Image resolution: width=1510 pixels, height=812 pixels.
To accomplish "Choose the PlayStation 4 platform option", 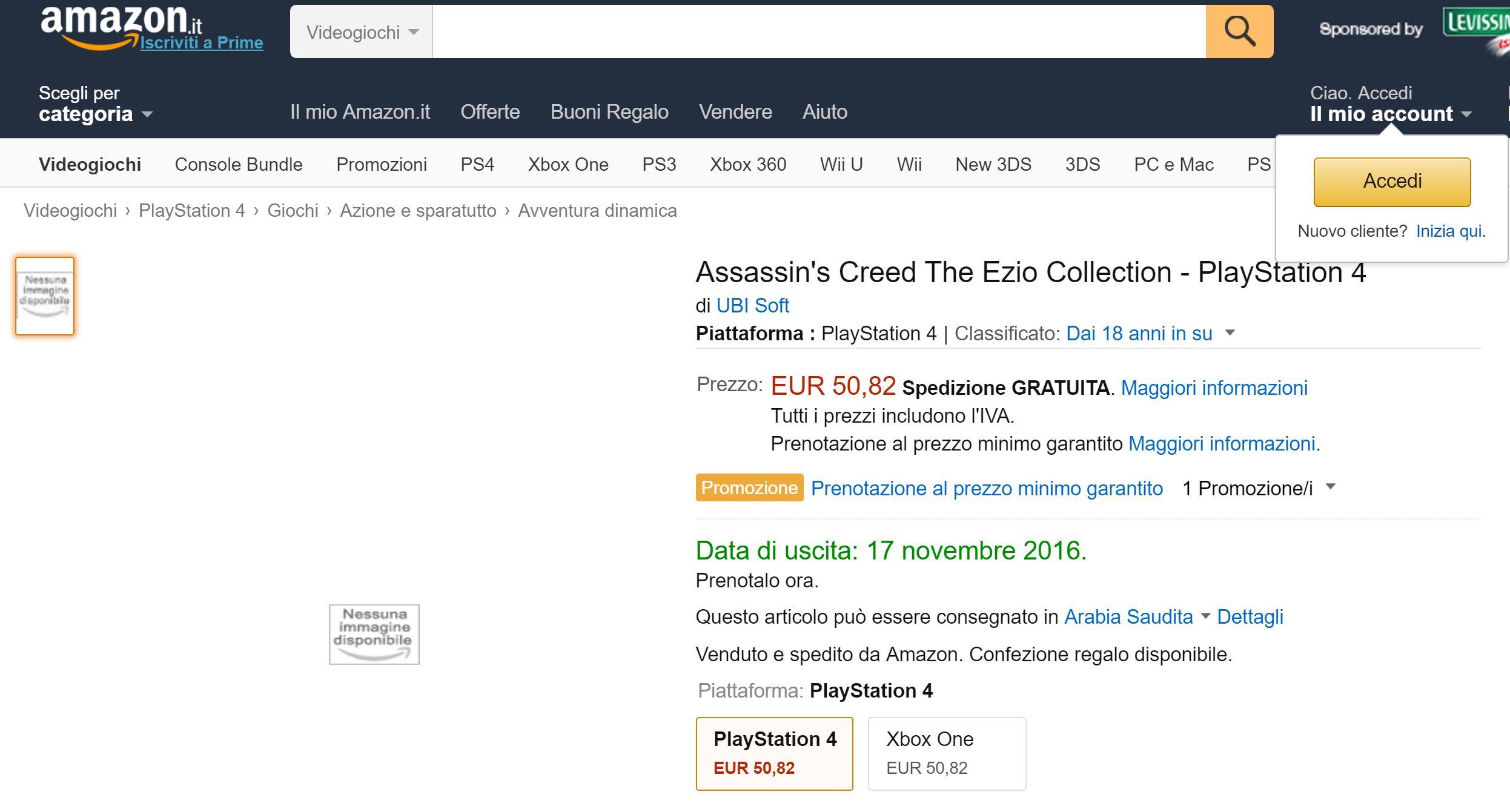I will [774, 753].
